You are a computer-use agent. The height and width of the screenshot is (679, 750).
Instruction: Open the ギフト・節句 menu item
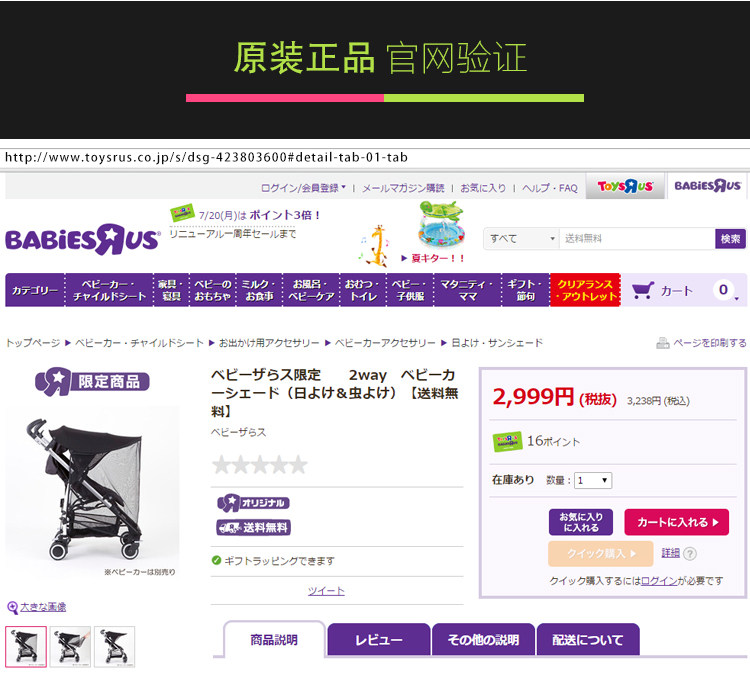pos(526,290)
